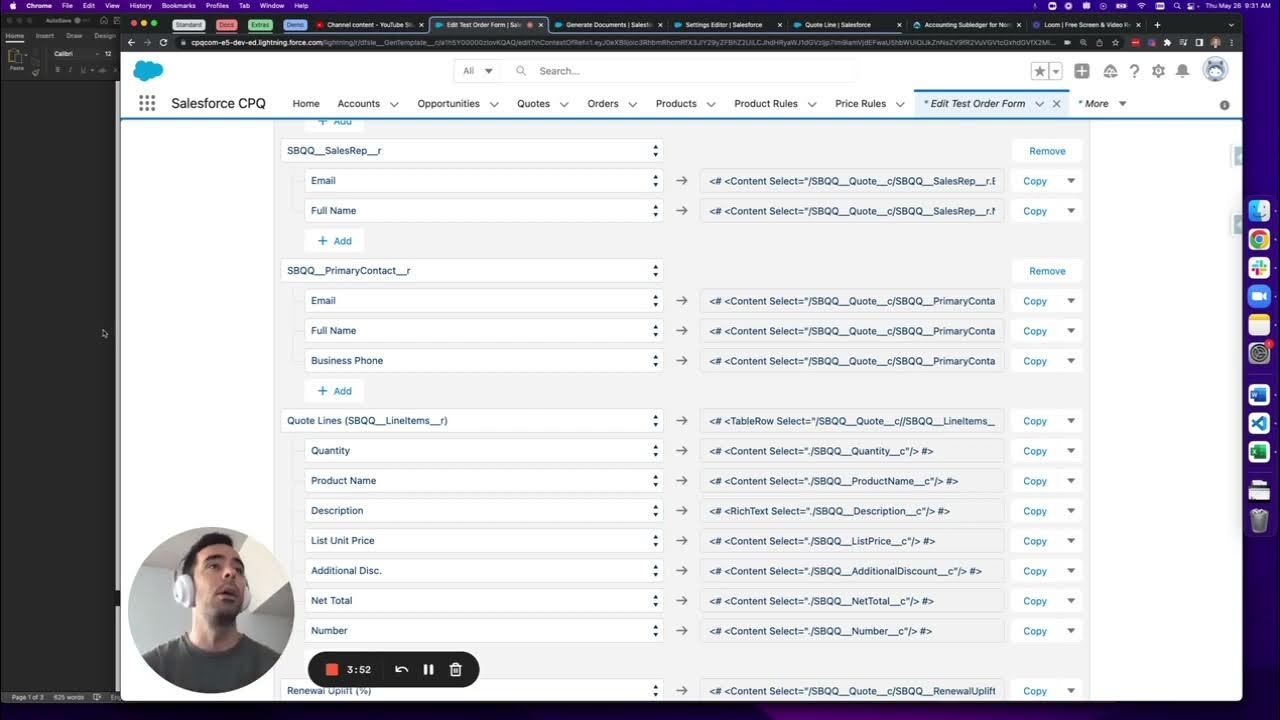Open Finder from the Dock
The height and width of the screenshot is (720, 1280).
1259,211
